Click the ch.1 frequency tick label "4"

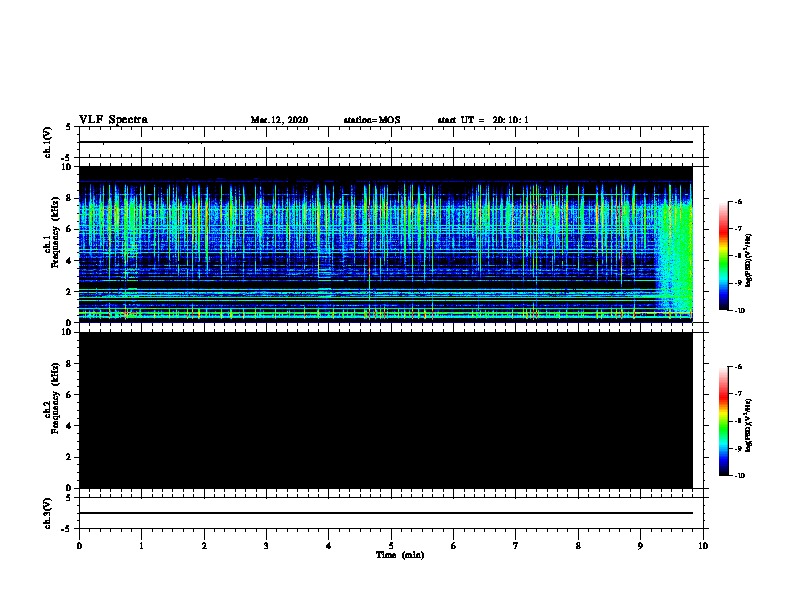pos(69,261)
